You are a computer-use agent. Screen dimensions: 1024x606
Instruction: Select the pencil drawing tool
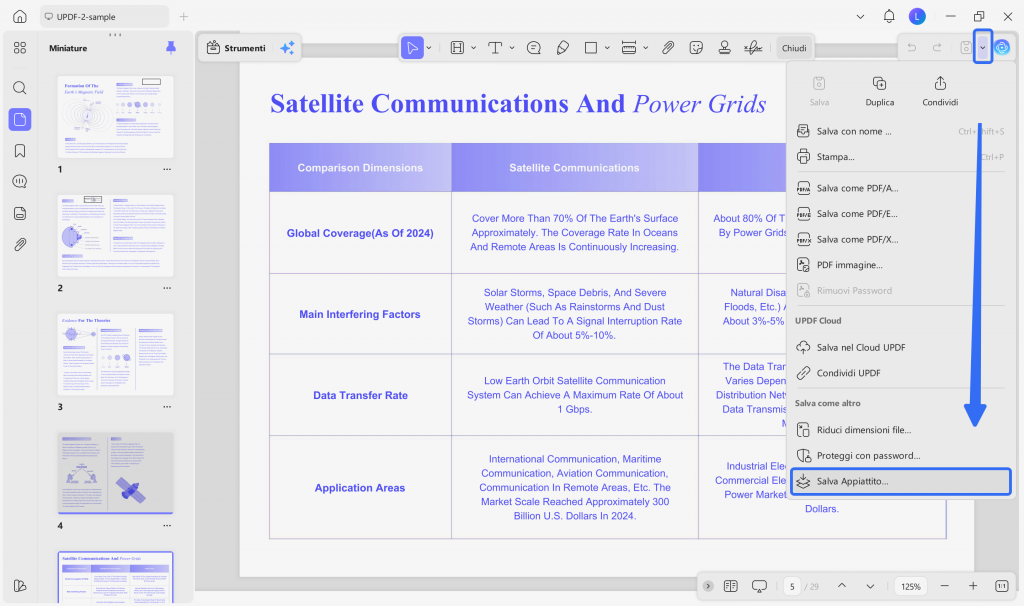coord(562,48)
